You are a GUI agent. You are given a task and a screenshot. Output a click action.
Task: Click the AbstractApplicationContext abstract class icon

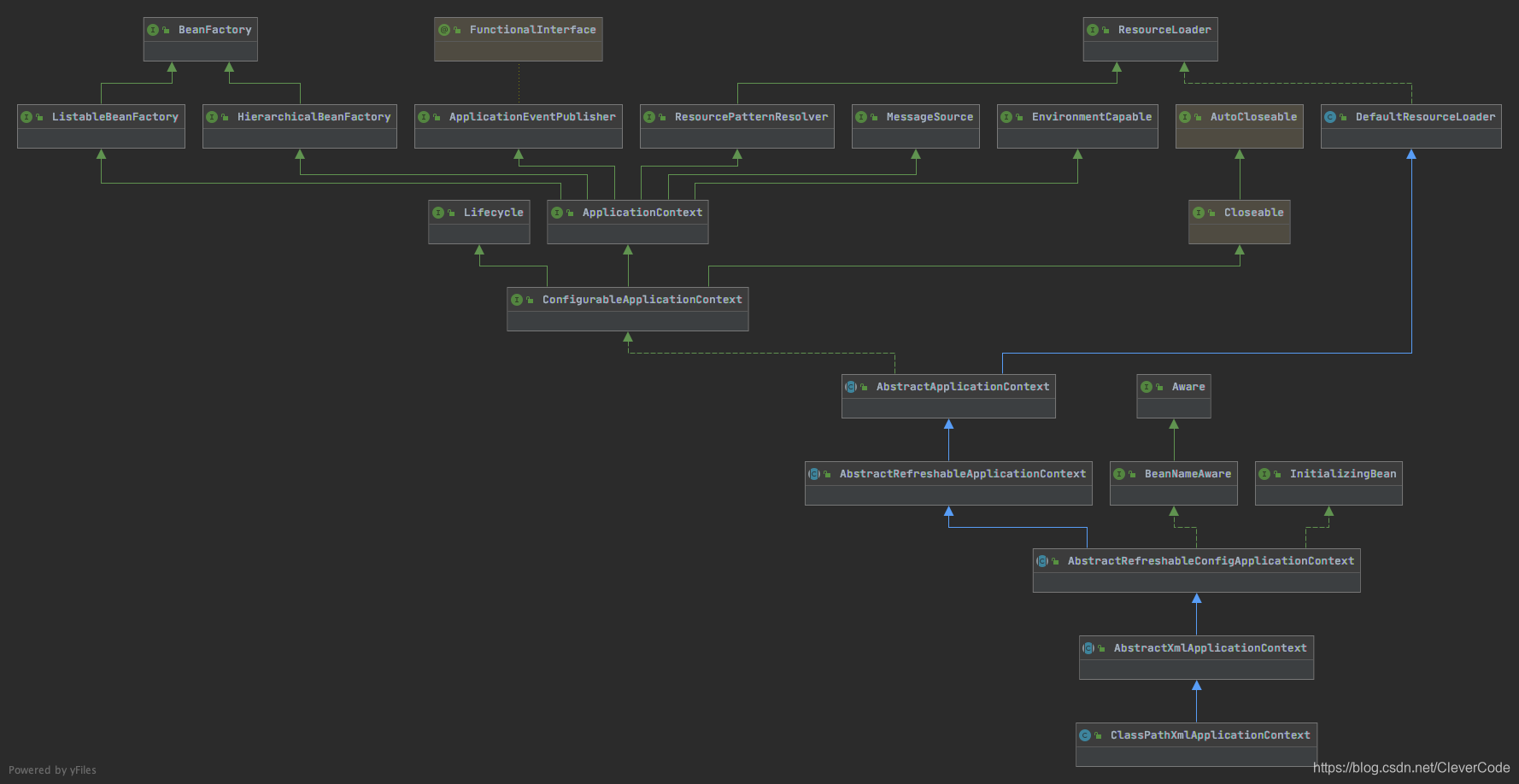click(x=851, y=387)
